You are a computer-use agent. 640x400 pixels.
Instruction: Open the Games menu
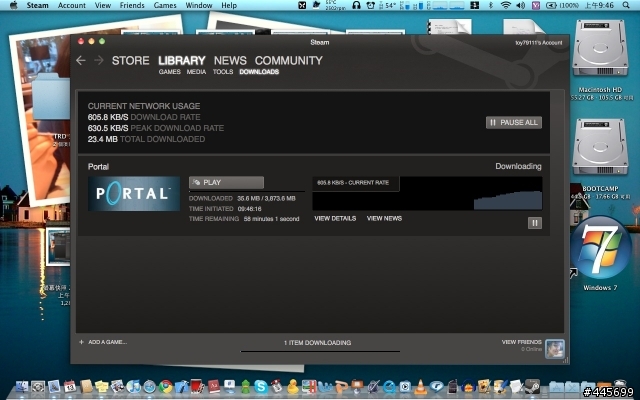pos(165,5)
